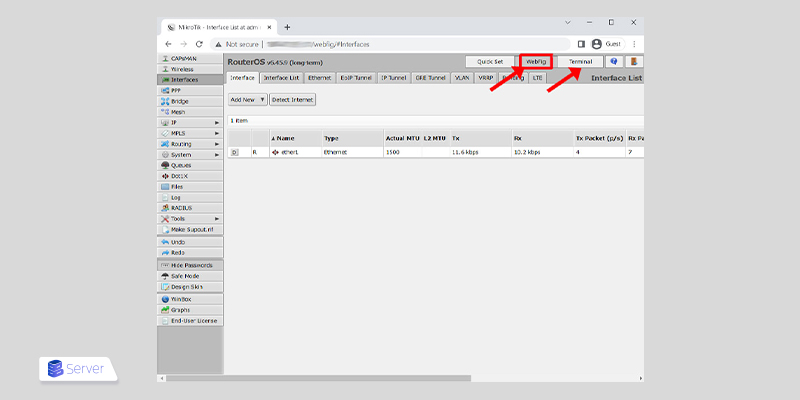The image size is (800, 400).
Task: Click Make Supout.rif in sidebar
Action: 190,230
